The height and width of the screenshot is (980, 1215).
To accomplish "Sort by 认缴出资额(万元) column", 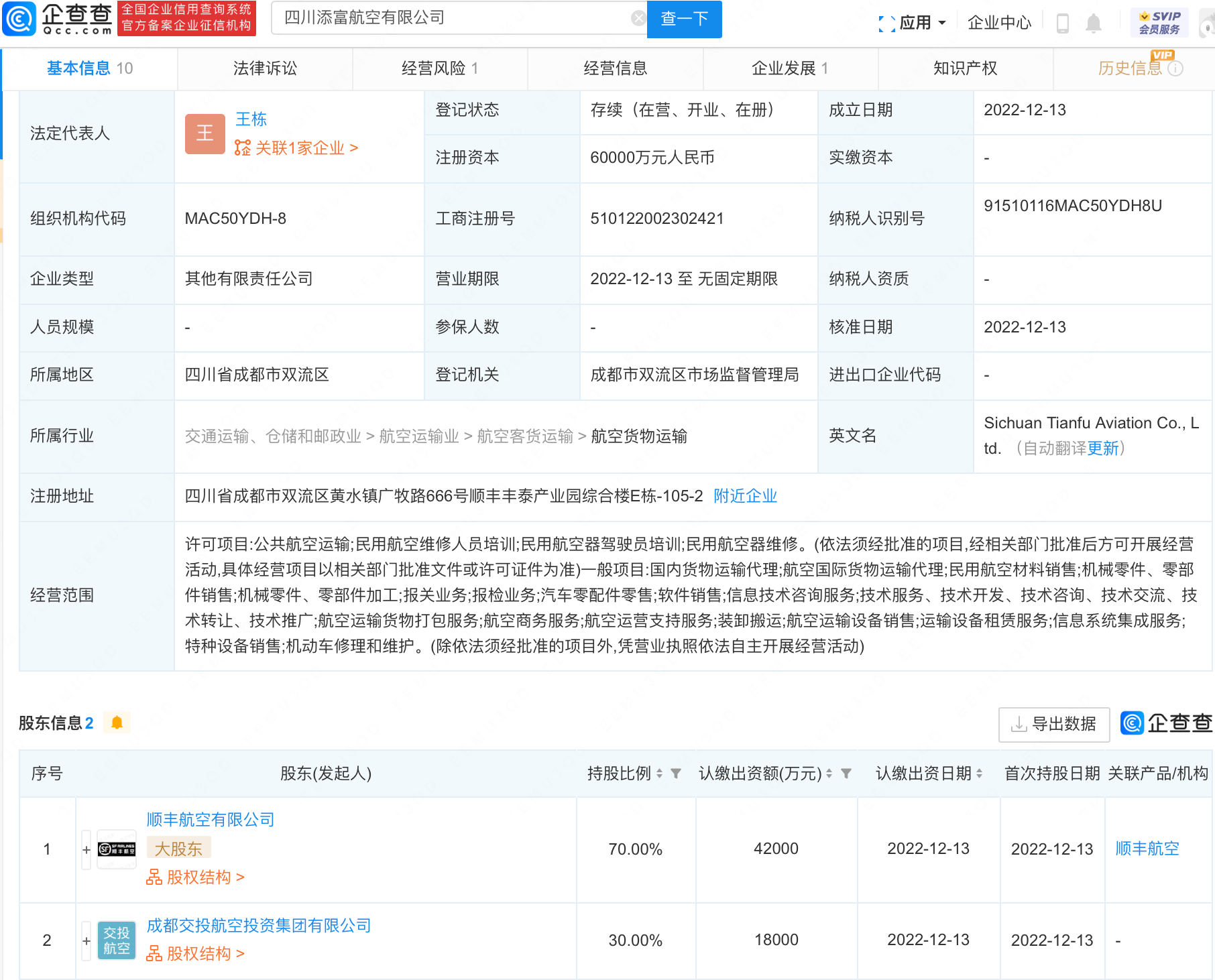I will point(829,774).
